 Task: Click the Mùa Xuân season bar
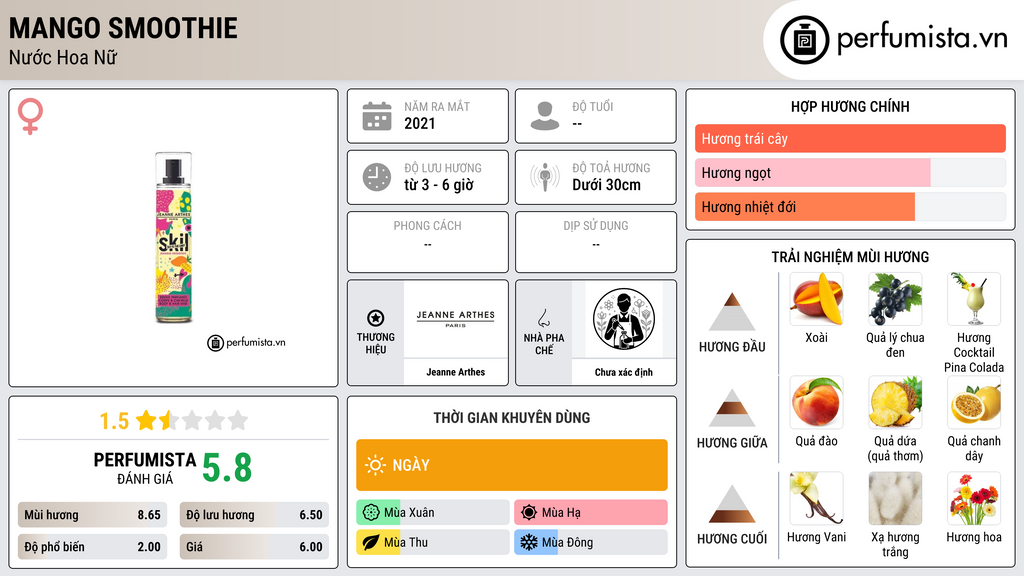(x=433, y=513)
